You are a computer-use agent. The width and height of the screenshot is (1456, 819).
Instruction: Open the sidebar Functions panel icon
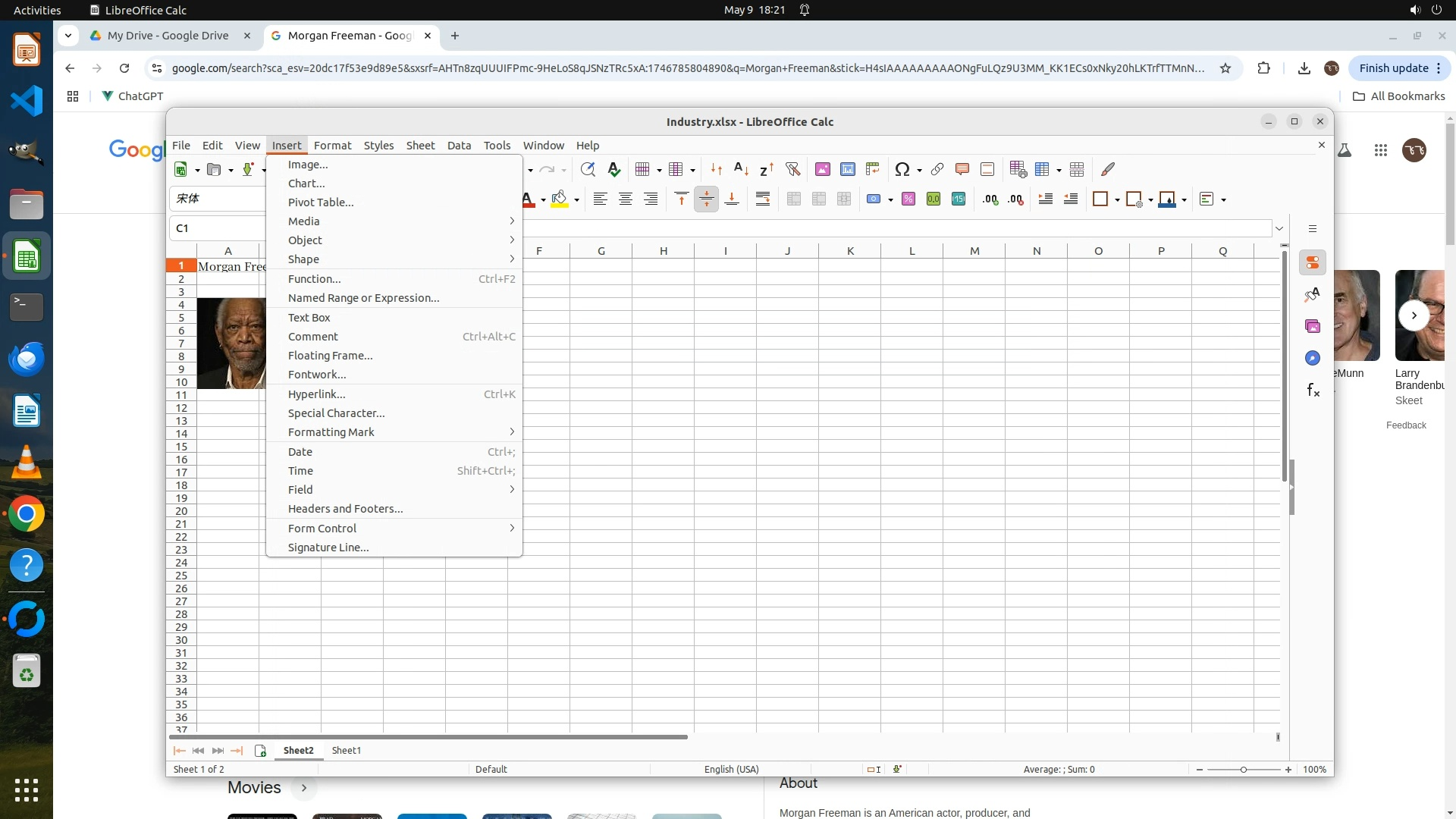(x=1313, y=391)
